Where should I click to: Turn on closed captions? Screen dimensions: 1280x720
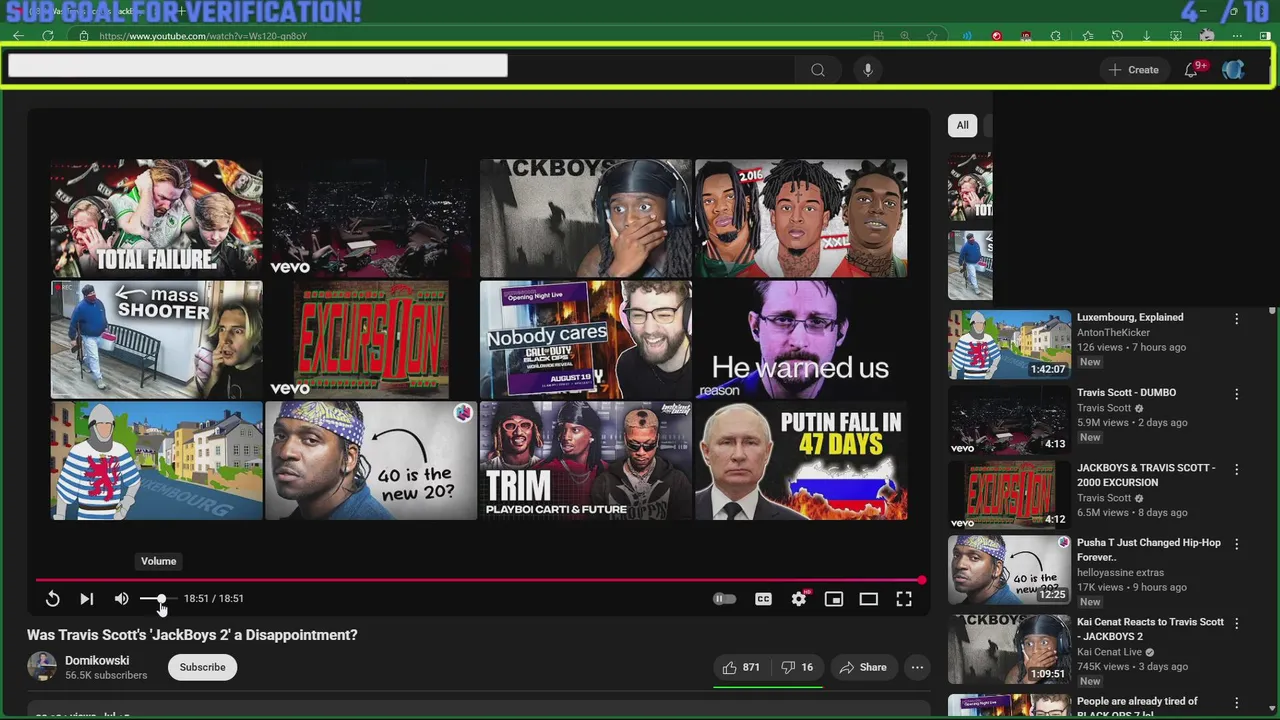click(x=763, y=599)
